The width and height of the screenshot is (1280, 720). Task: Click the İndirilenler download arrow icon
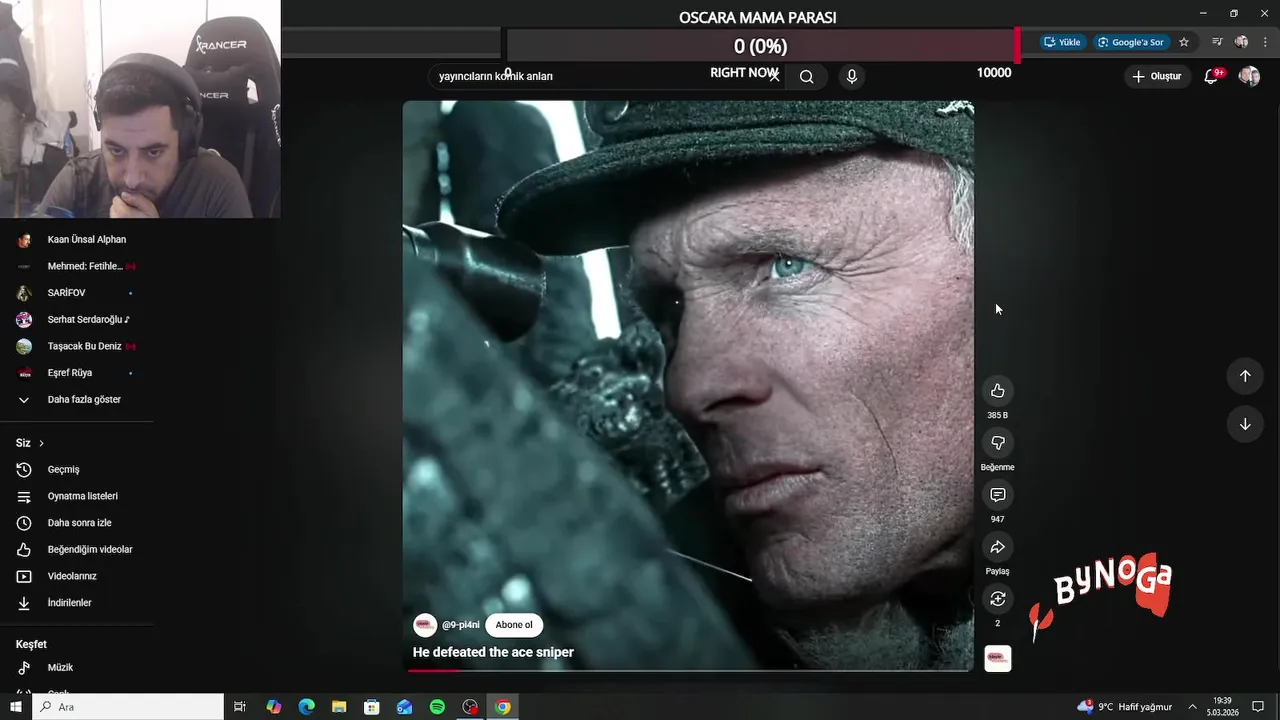[24, 603]
